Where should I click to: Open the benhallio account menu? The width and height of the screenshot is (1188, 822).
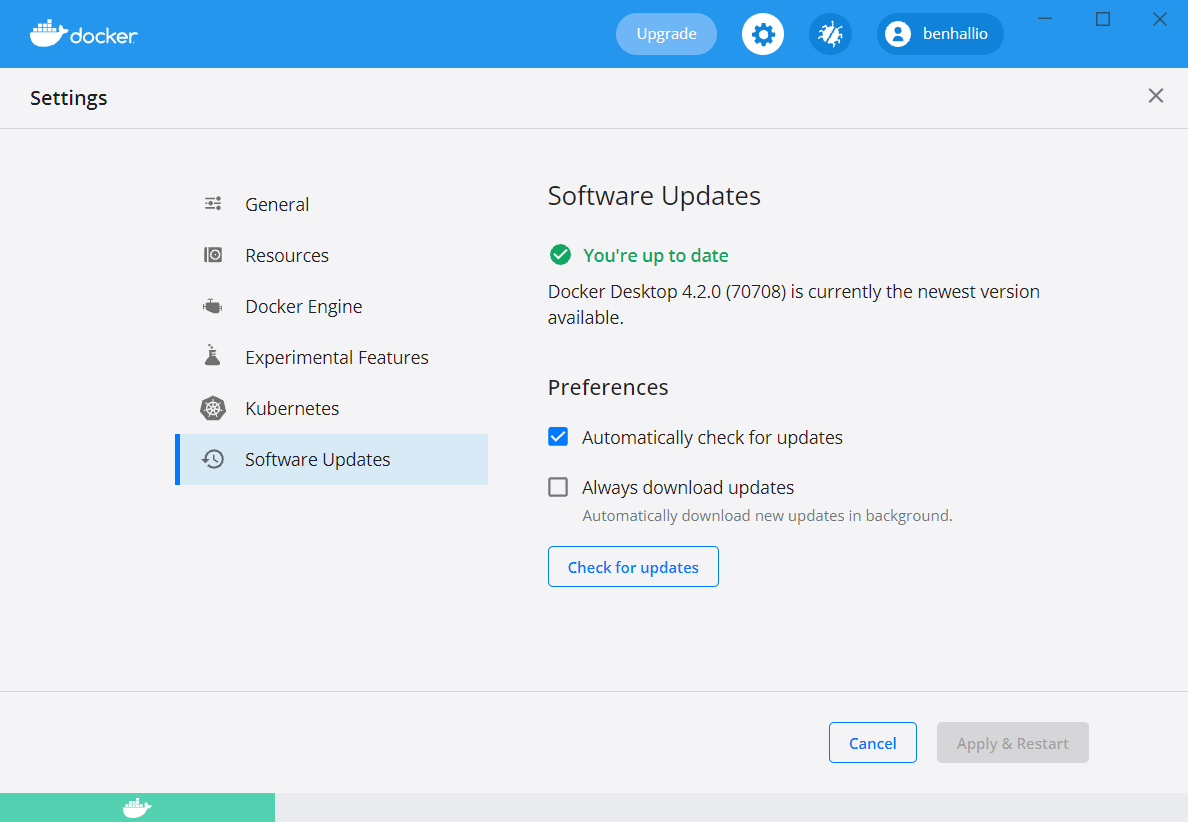[940, 34]
